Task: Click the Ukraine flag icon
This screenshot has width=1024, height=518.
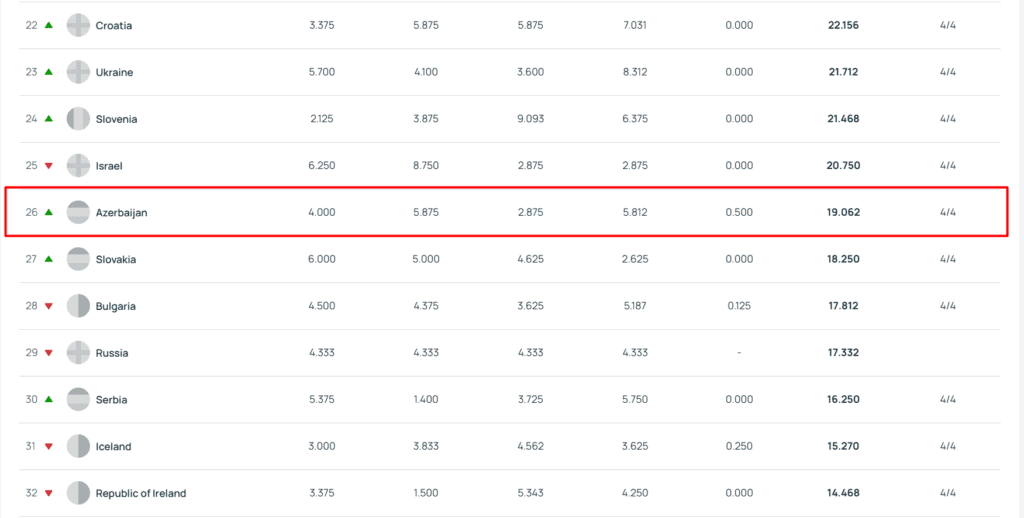Action: (78, 72)
